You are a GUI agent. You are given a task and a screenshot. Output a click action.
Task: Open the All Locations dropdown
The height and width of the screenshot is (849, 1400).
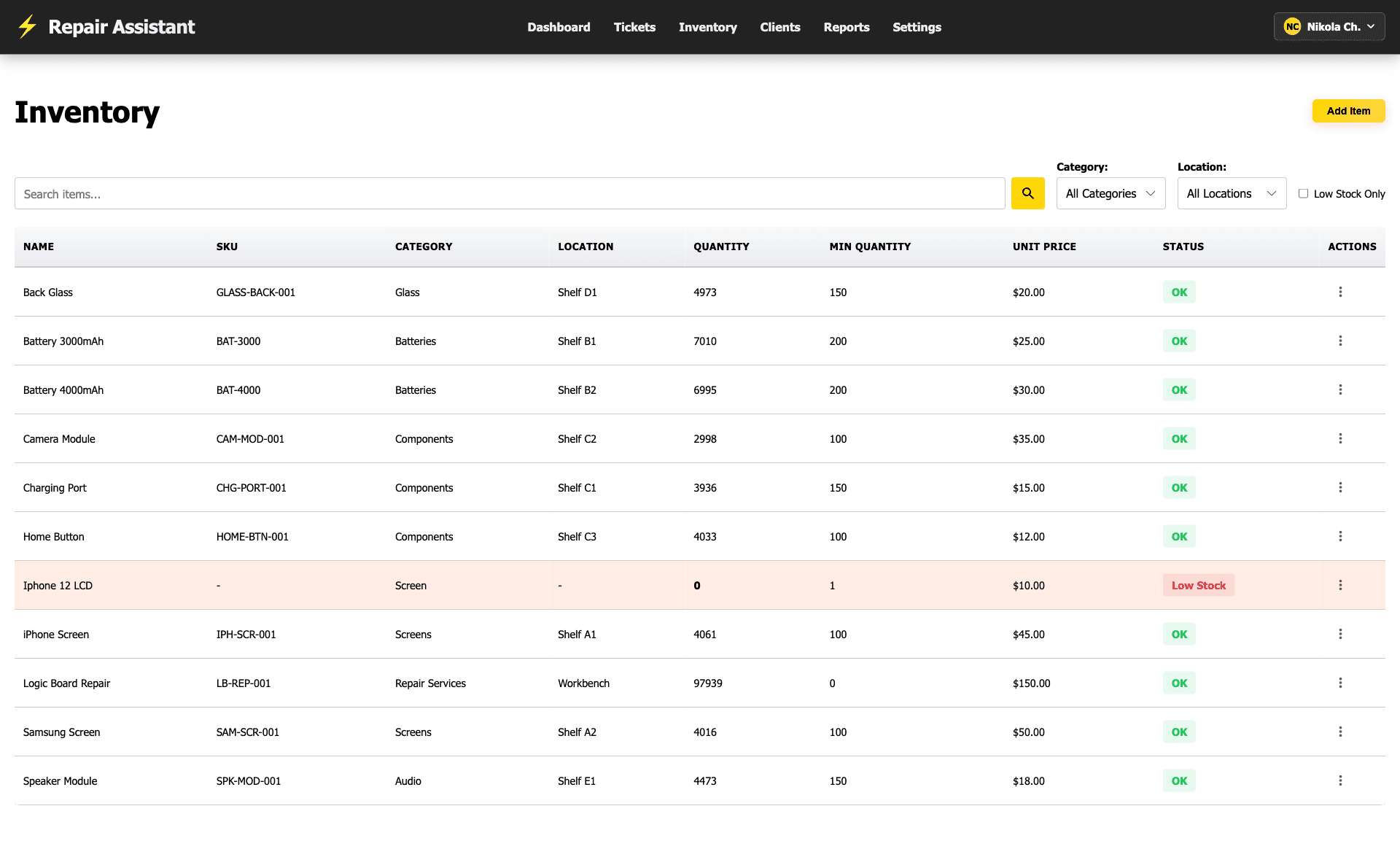coord(1231,193)
